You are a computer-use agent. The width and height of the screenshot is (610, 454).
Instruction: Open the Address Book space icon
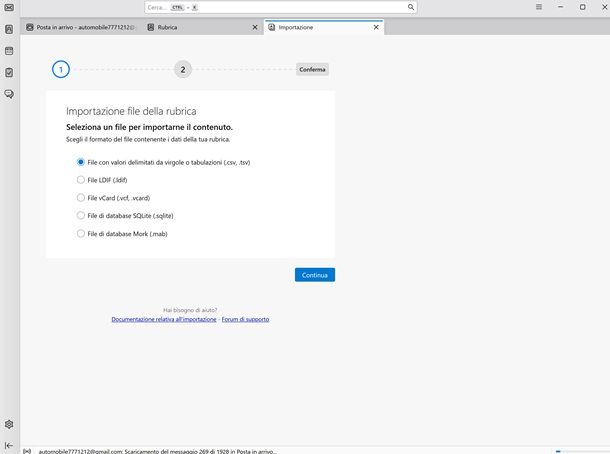click(x=9, y=29)
